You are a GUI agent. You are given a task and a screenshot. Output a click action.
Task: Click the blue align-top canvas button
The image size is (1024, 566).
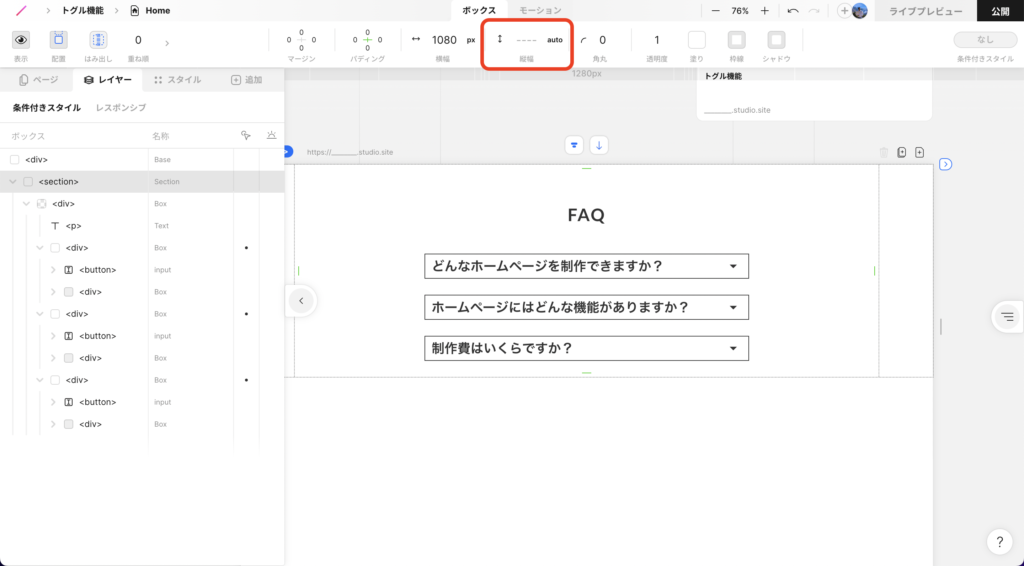[x=574, y=145]
